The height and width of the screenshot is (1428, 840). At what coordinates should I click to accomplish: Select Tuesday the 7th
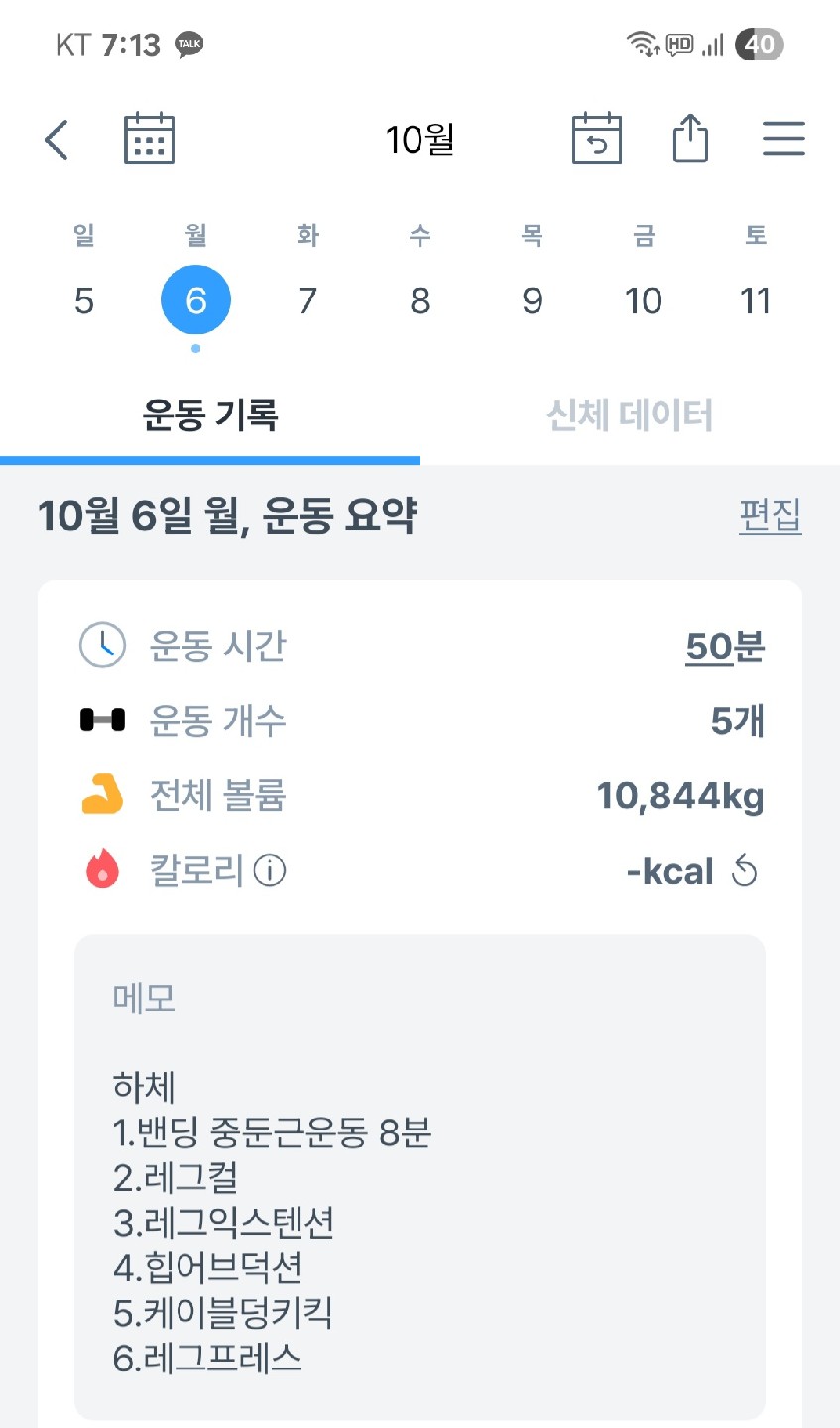[x=307, y=299]
